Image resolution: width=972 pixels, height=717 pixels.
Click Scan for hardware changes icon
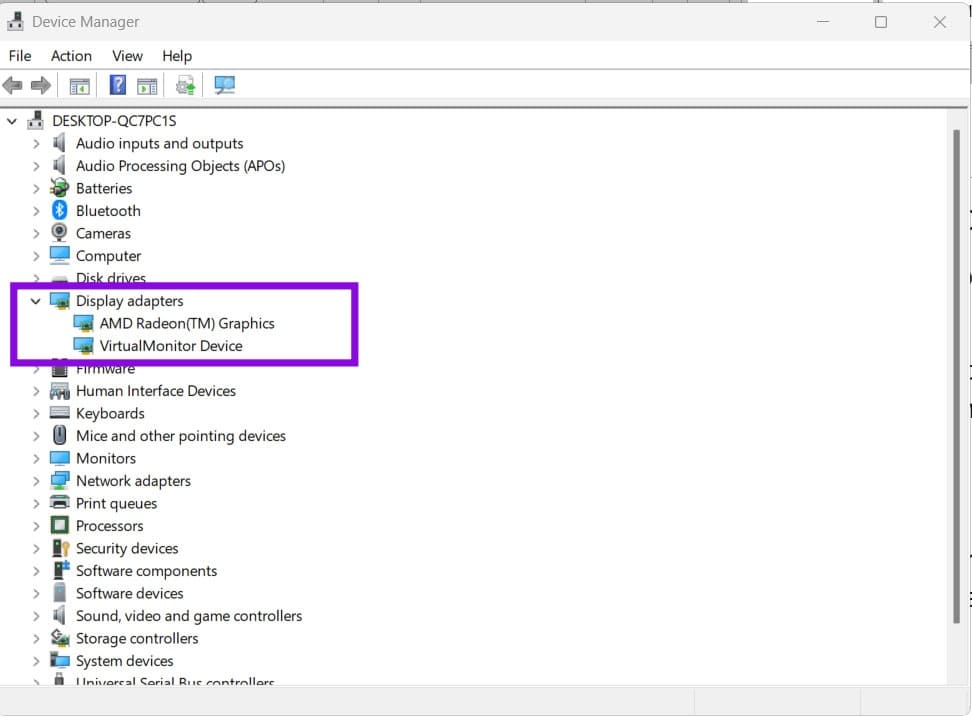pyautogui.click(x=224, y=85)
